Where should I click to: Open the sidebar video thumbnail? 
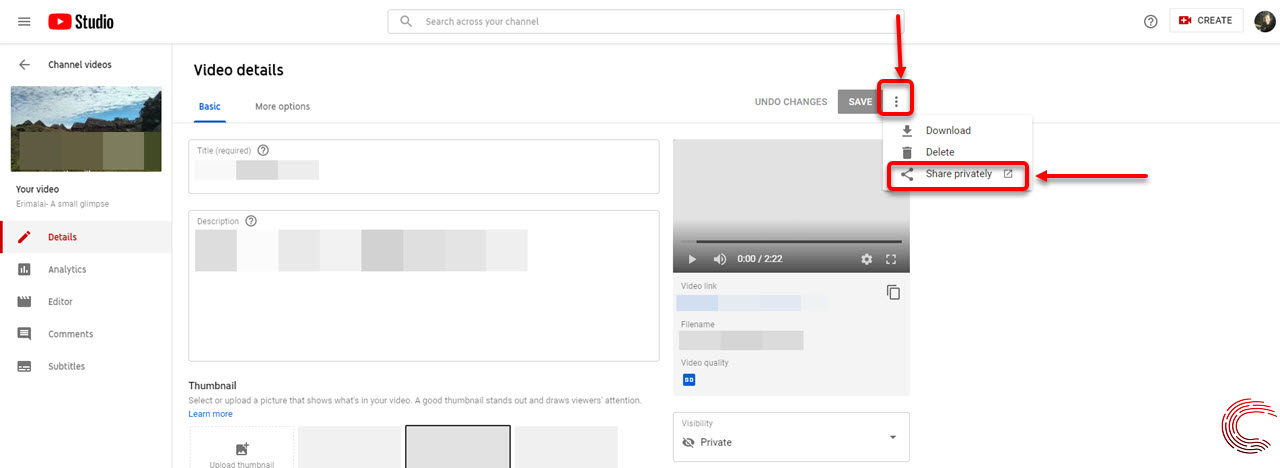(86, 129)
